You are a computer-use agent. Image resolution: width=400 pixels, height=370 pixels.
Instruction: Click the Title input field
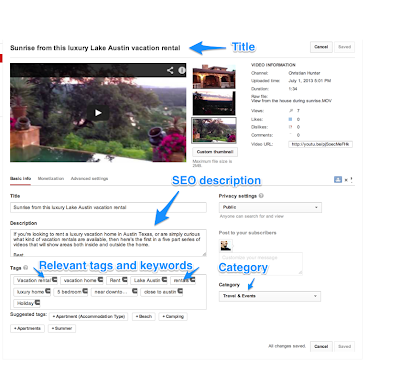point(108,207)
